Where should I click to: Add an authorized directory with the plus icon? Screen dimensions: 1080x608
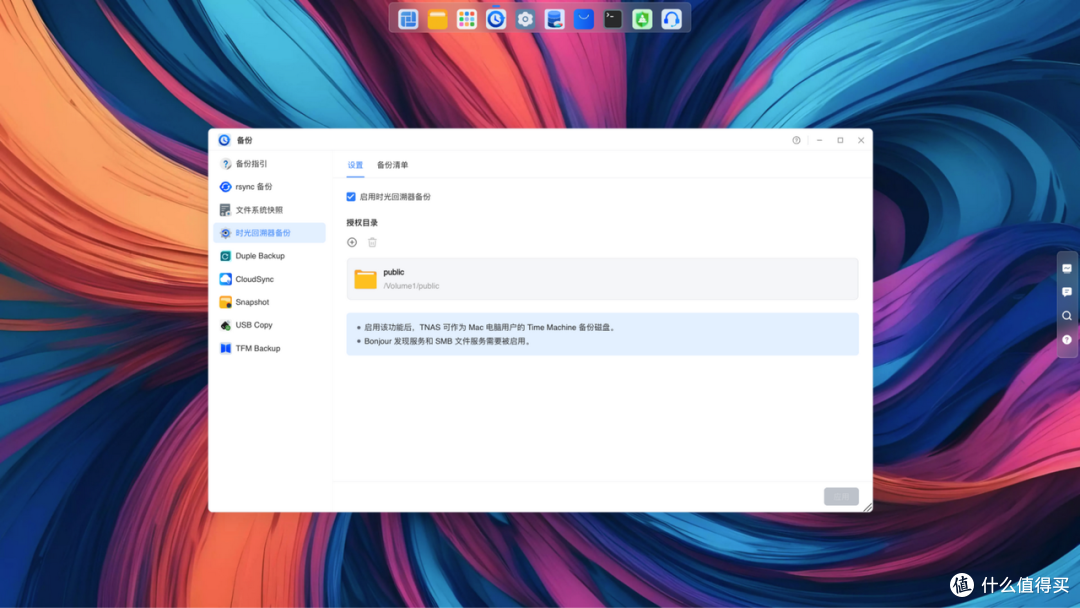[352, 242]
